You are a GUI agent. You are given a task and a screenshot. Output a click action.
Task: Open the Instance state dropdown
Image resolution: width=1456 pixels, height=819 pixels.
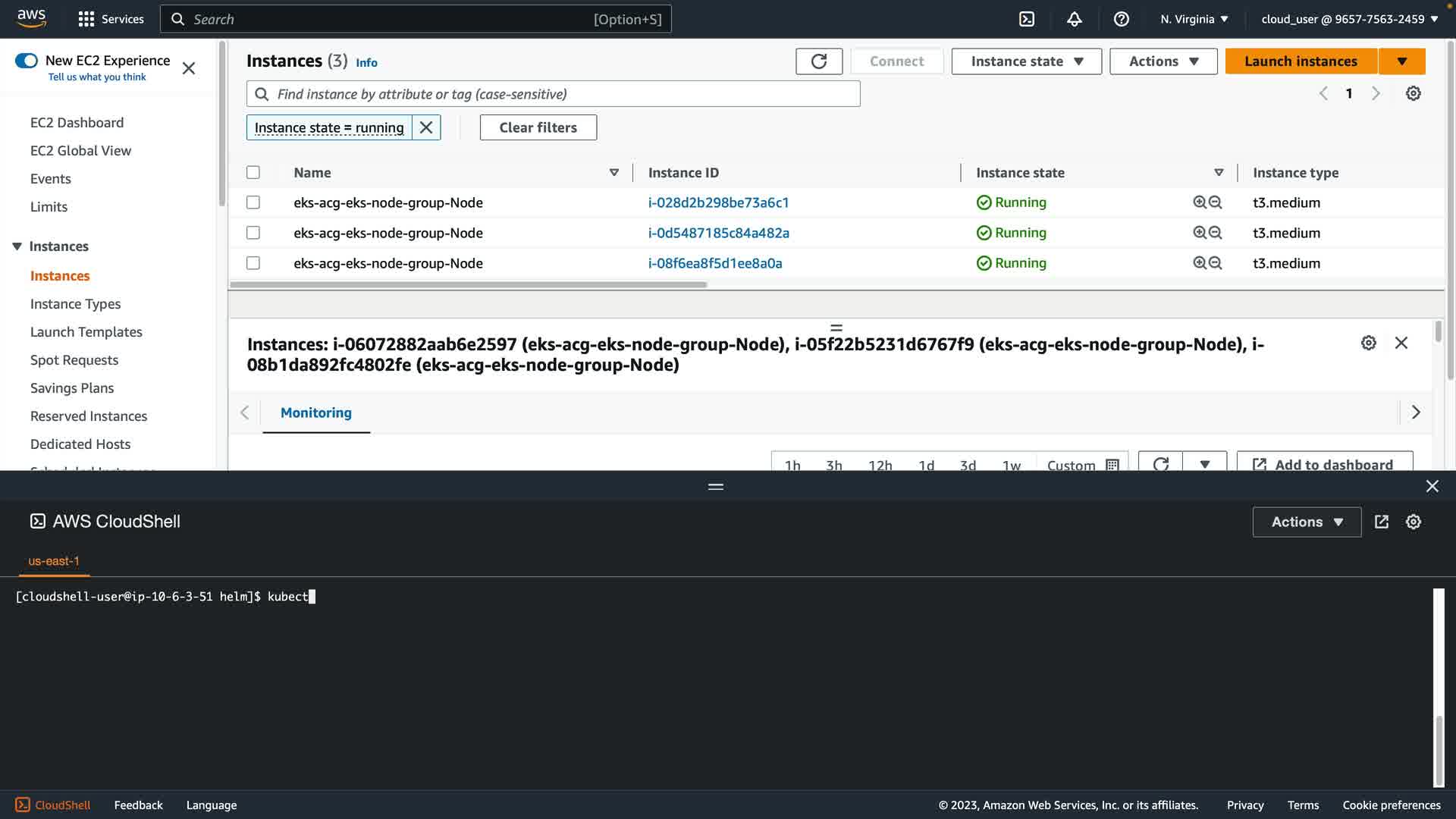pos(1026,61)
